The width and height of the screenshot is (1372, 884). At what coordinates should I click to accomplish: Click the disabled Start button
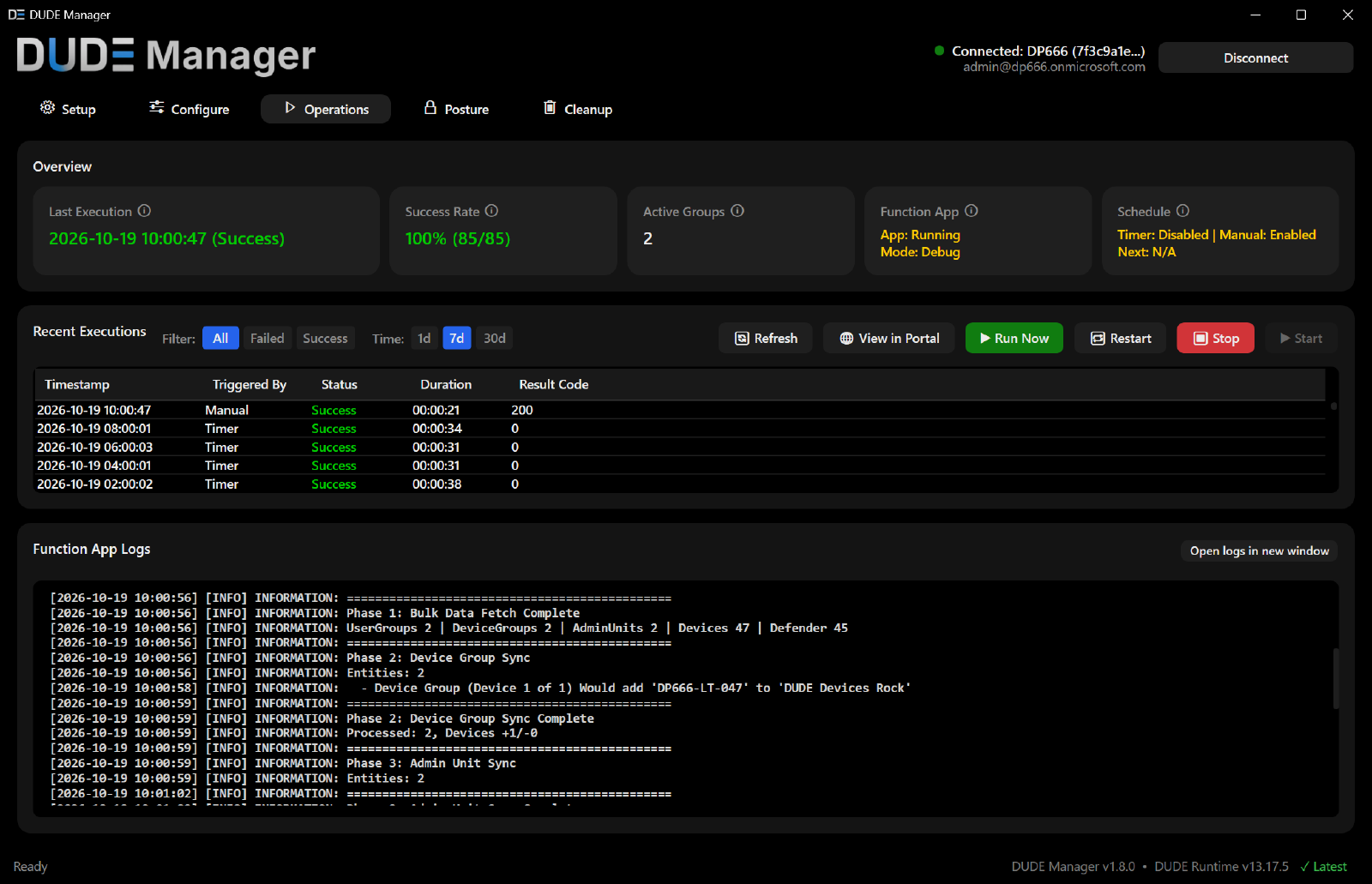(1301, 338)
